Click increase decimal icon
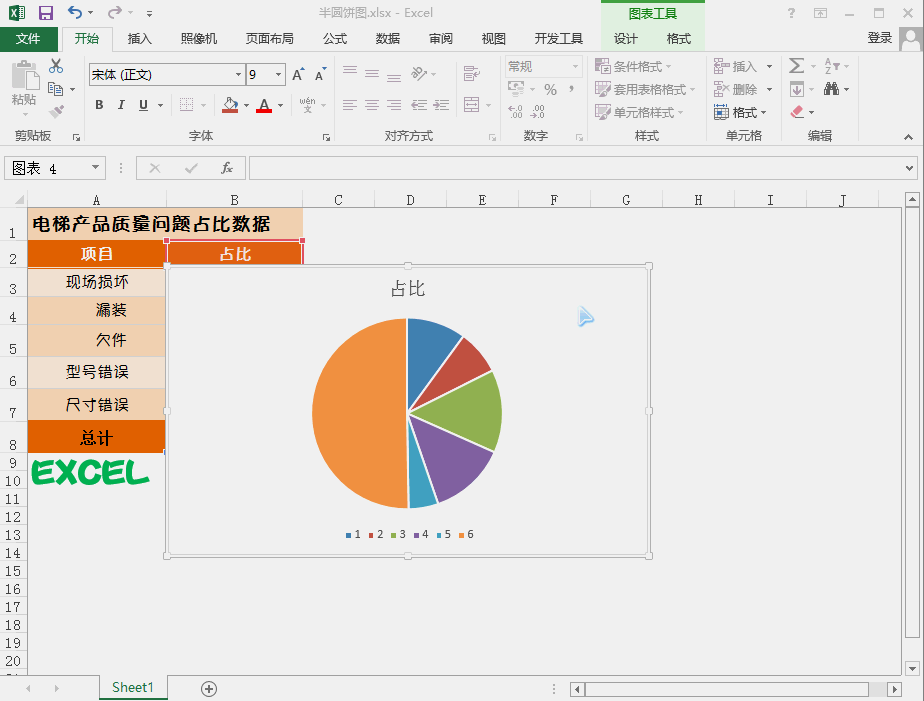924x701 pixels. 515,111
